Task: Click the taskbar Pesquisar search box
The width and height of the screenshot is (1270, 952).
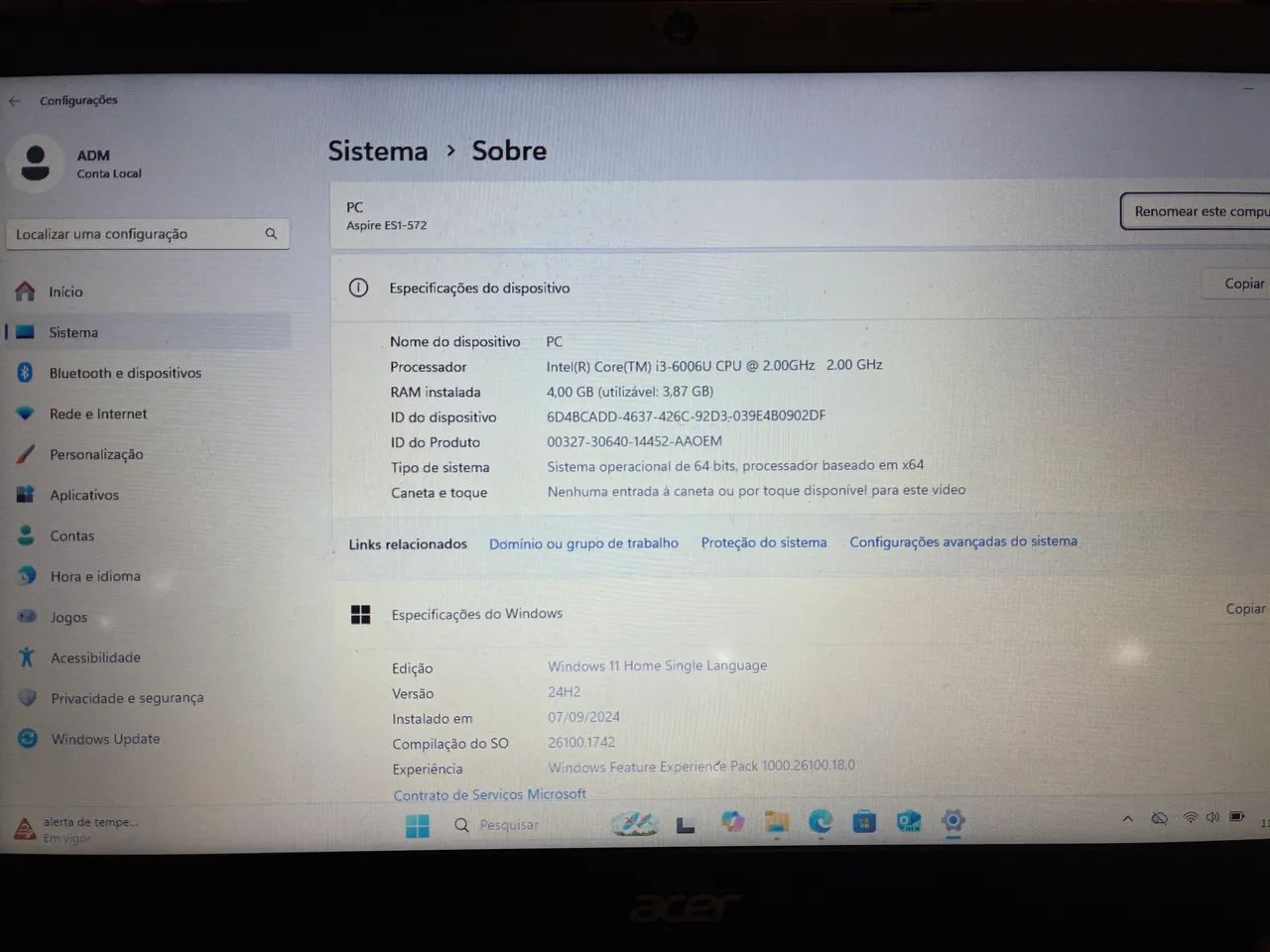Action: tap(497, 824)
